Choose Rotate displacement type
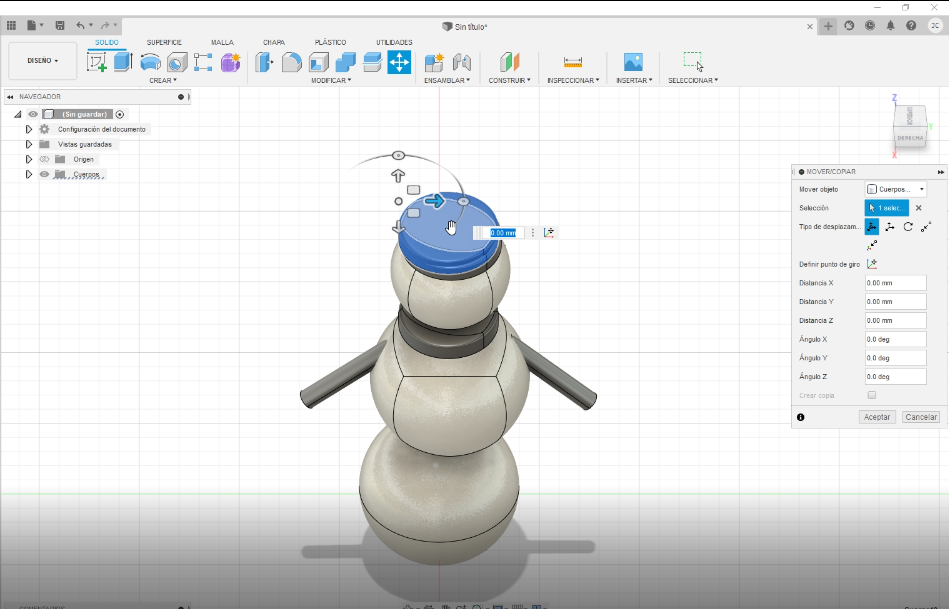The image size is (949, 609). pos(908,226)
